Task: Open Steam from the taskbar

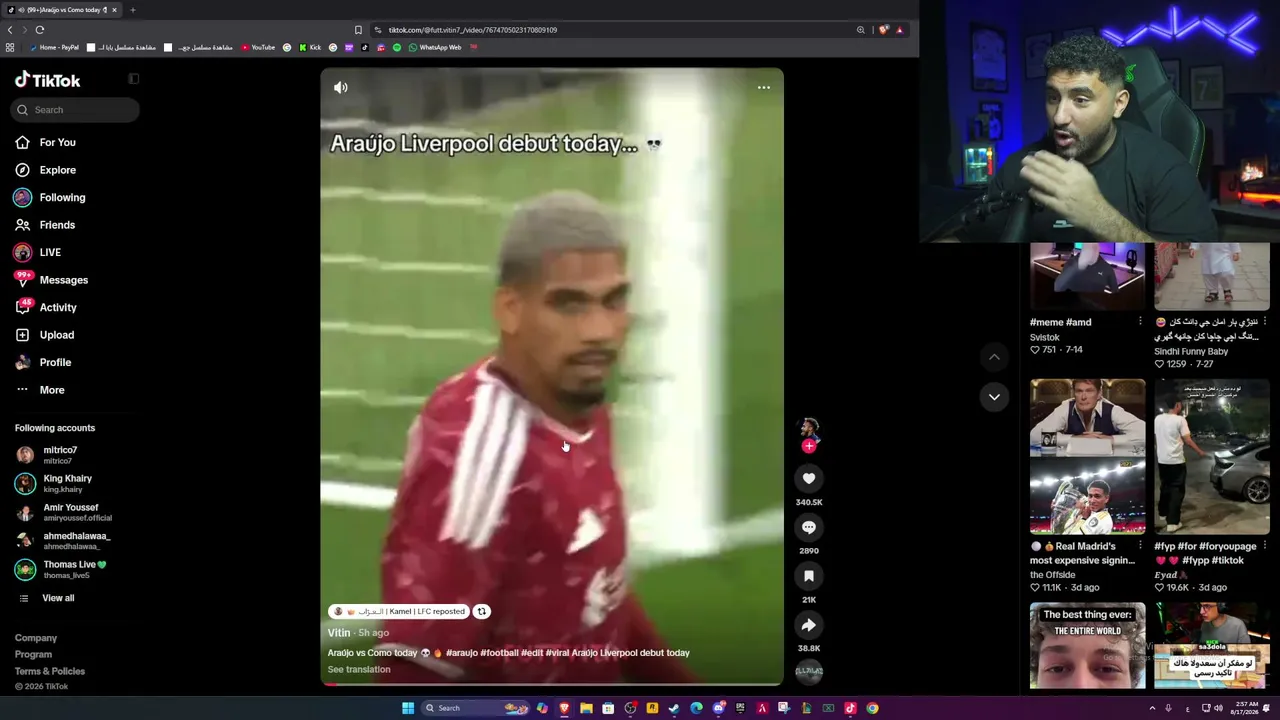Action: [674, 708]
